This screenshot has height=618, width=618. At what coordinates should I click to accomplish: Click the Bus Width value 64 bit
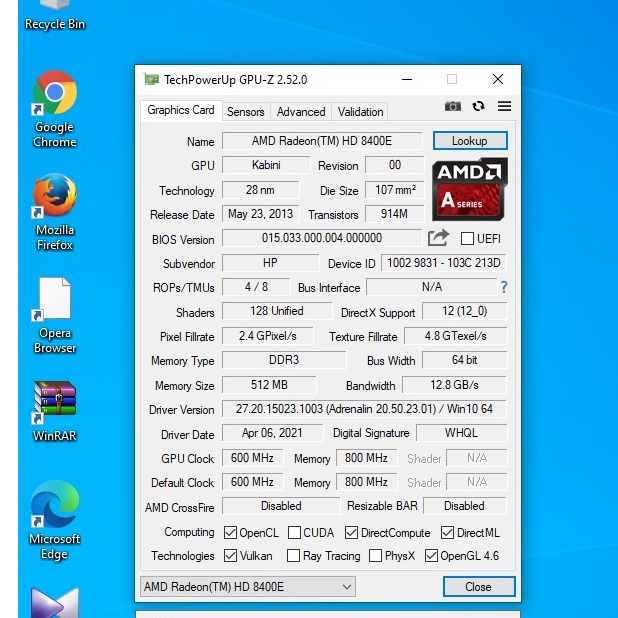(465, 360)
